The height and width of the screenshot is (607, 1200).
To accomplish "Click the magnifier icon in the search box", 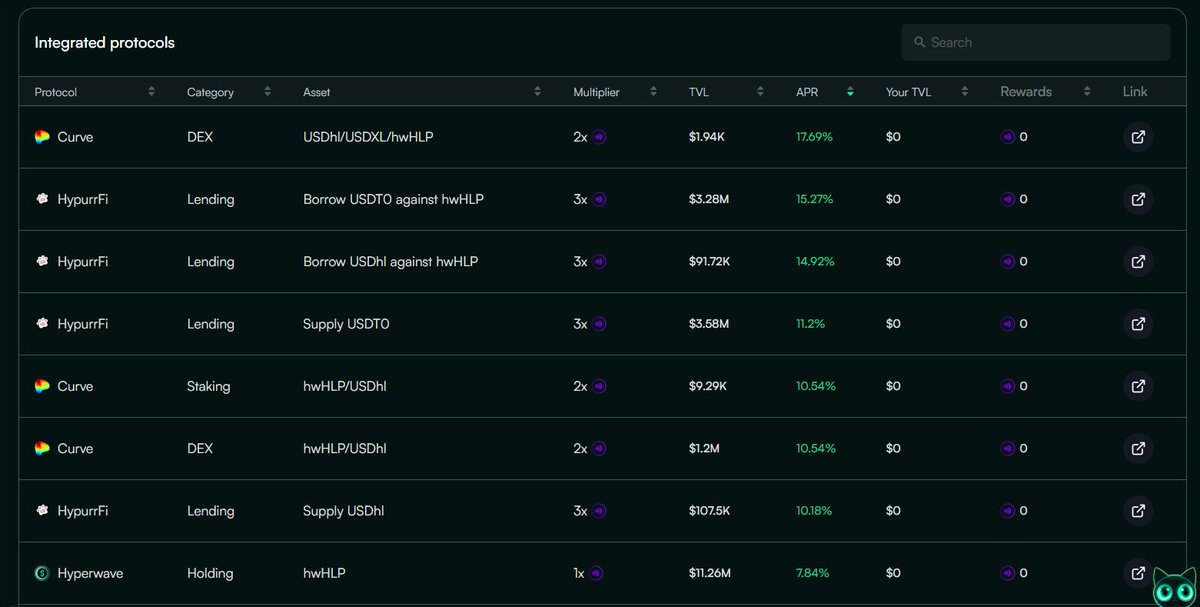I will click(920, 43).
